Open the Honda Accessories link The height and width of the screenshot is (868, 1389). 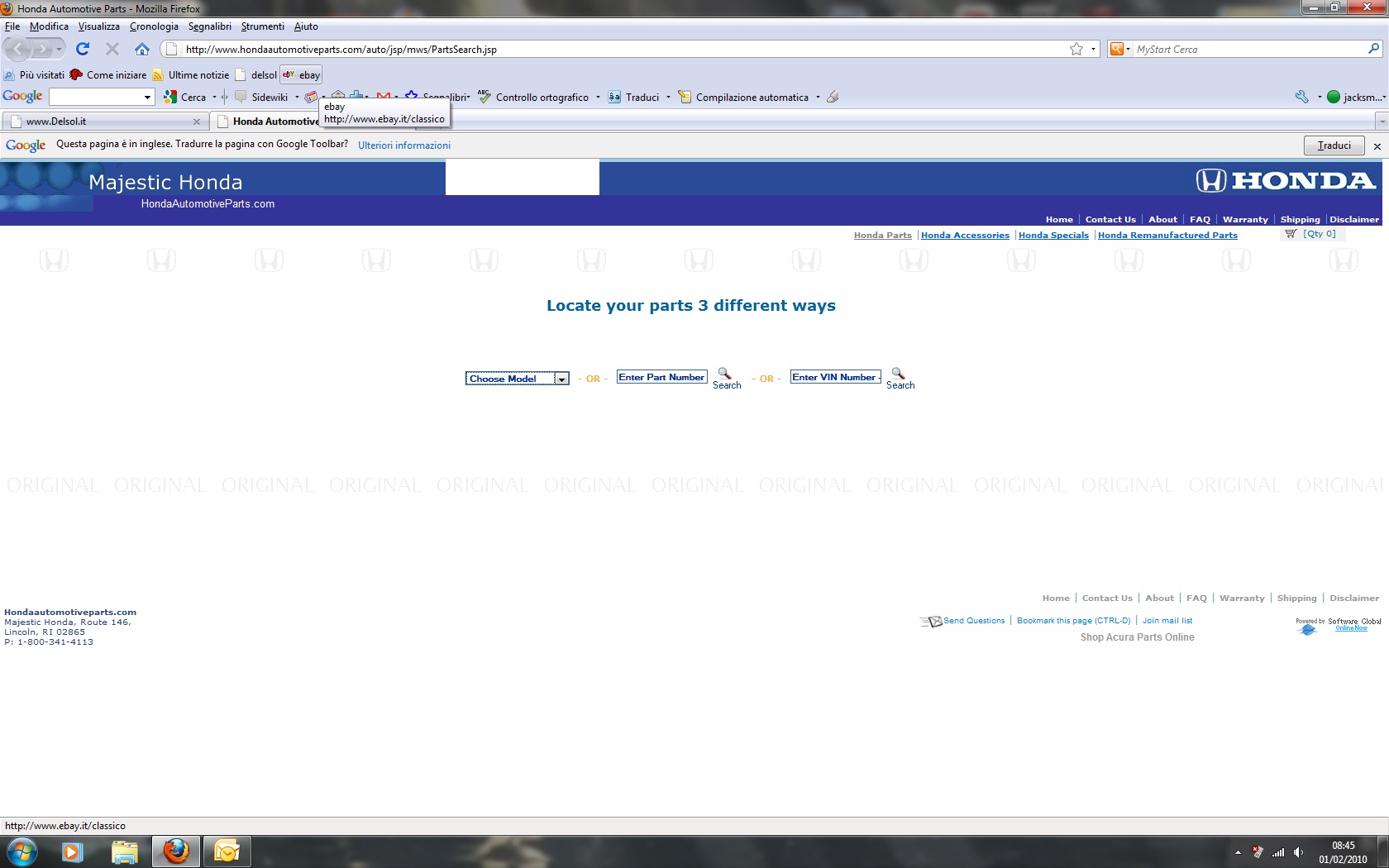pos(965,235)
